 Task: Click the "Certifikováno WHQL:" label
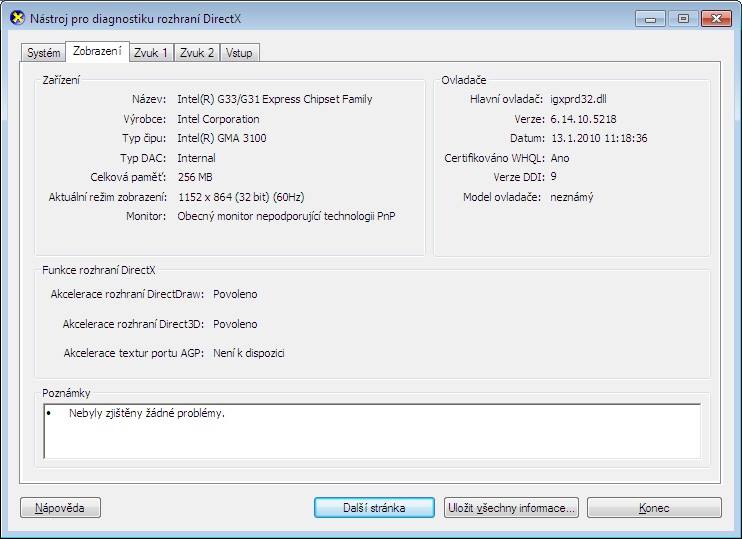[x=494, y=158]
